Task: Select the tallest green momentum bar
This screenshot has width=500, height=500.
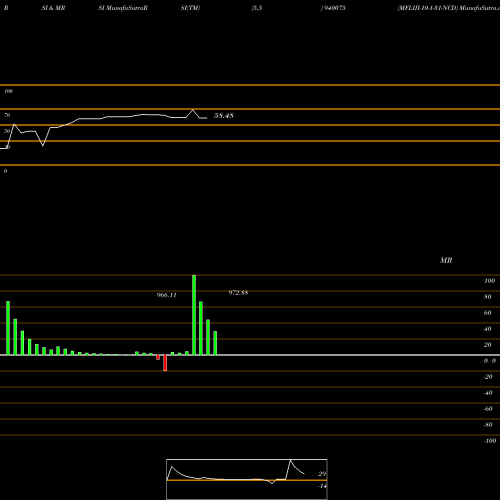Action: click(194, 315)
